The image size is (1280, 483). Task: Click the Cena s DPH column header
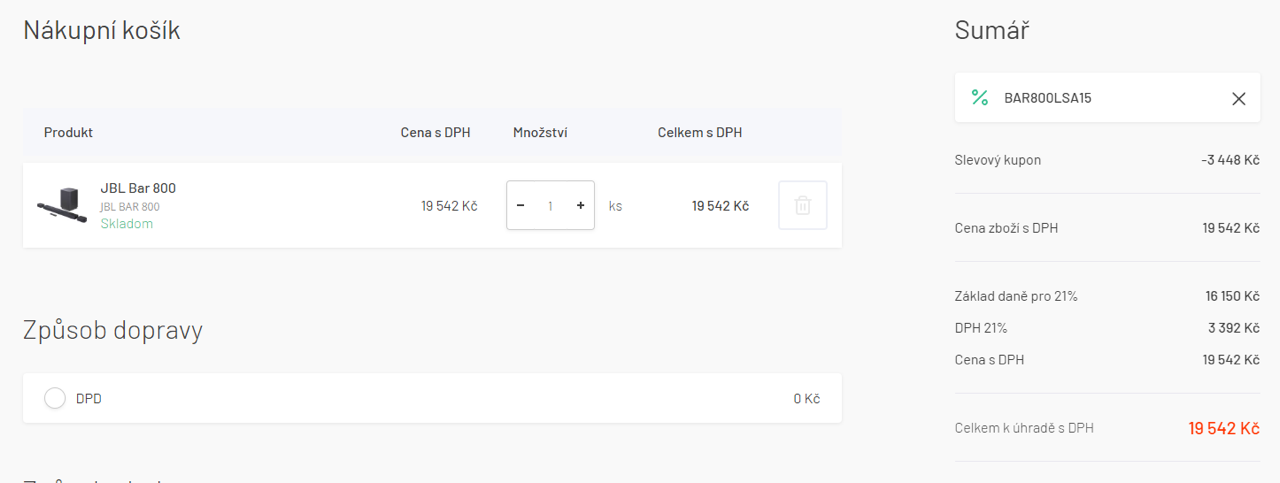435,132
